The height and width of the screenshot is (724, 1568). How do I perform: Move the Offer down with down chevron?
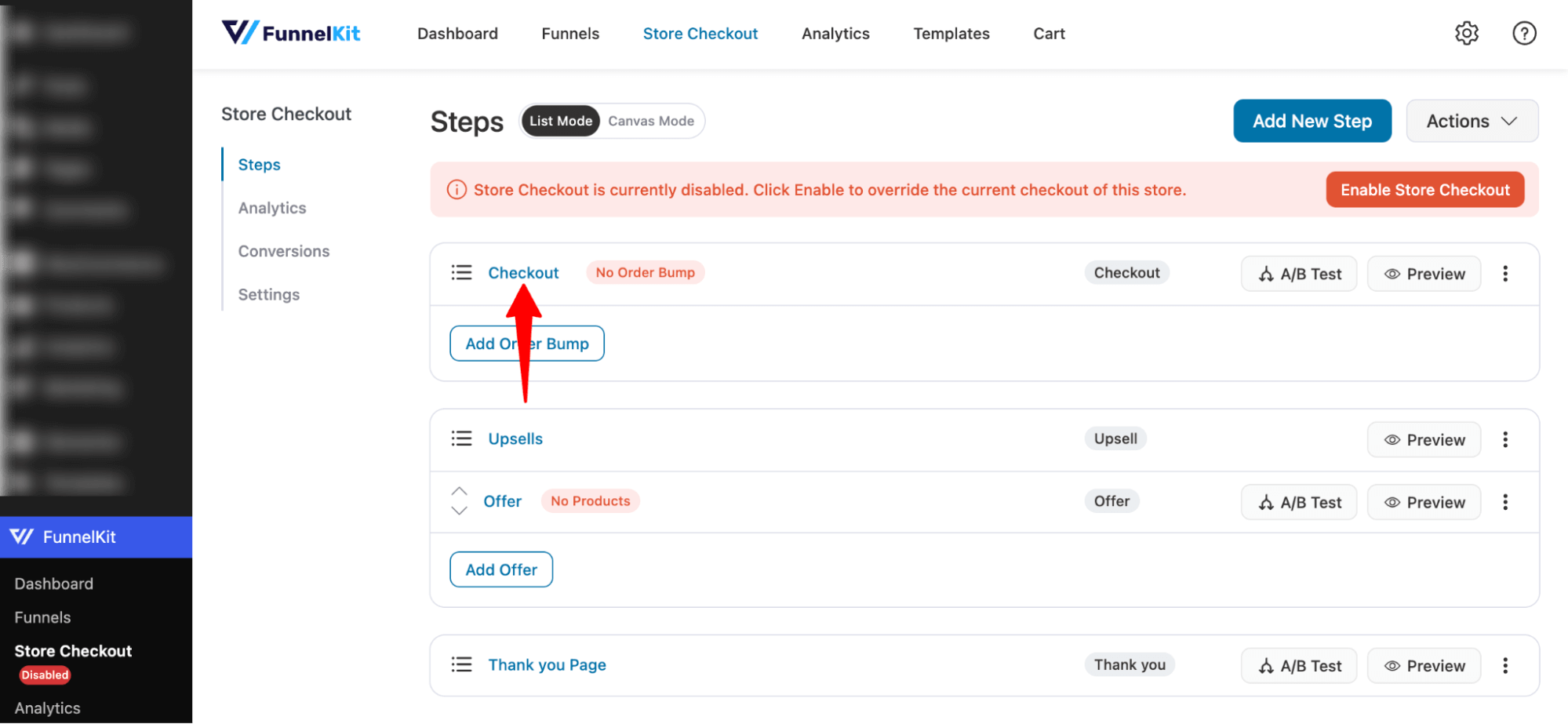pyautogui.click(x=459, y=511)
